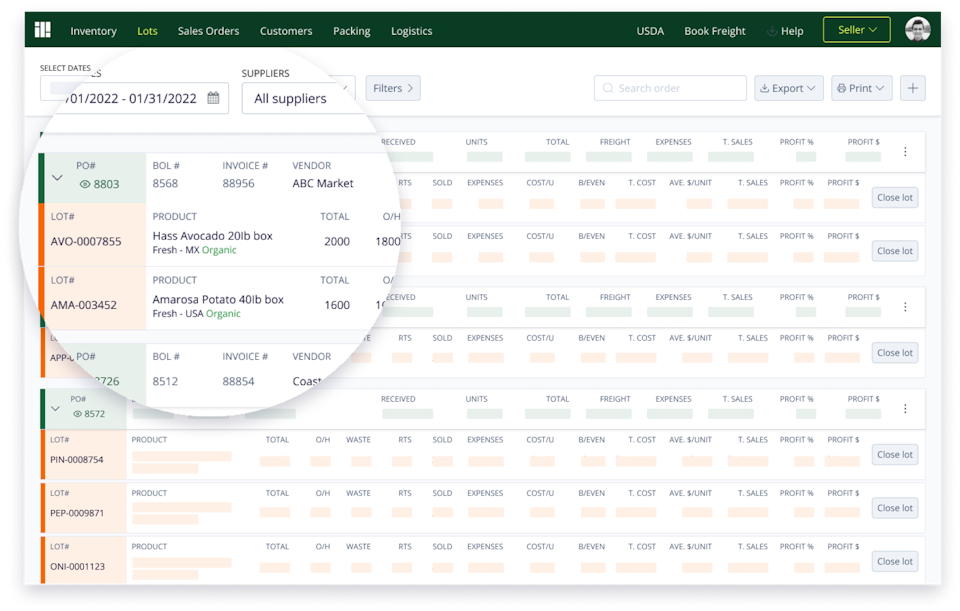This screenshot has height=611, width=960.
Task: Click Close lot for lot PIN-0008754
Action: 894,454
